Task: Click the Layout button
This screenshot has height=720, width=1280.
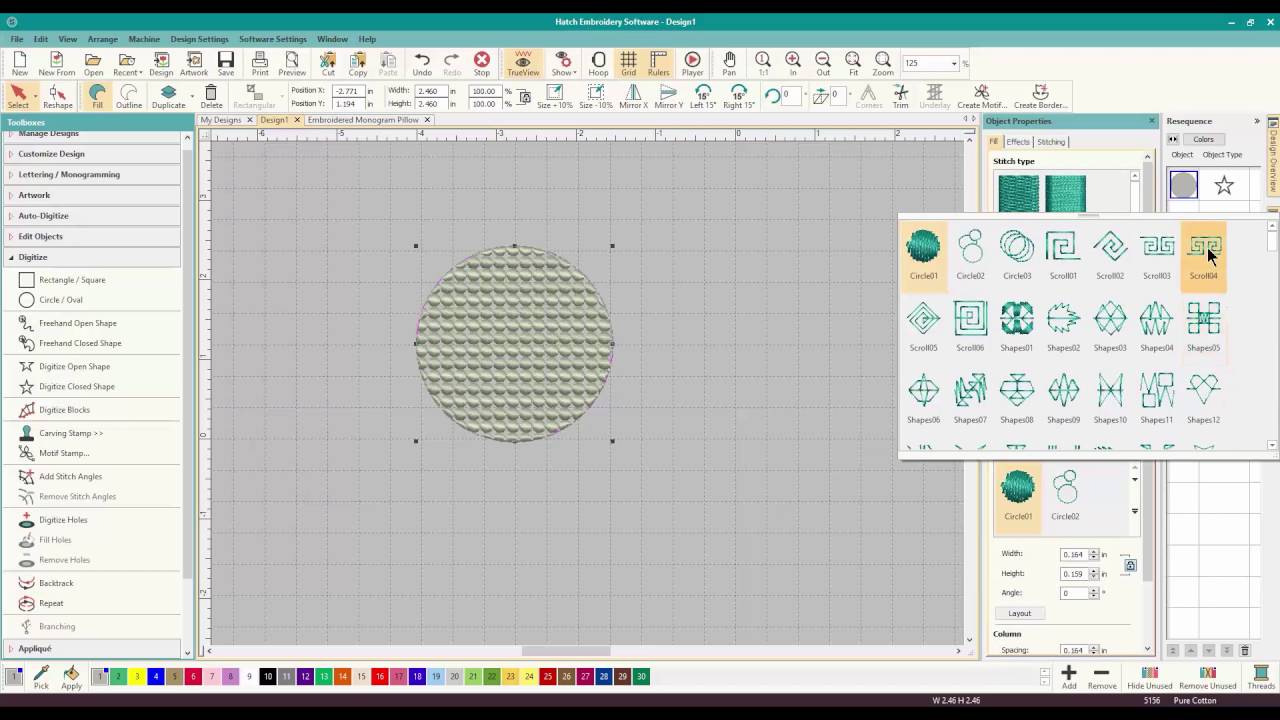Action: pyautogui.click(x=1019, y=613)
